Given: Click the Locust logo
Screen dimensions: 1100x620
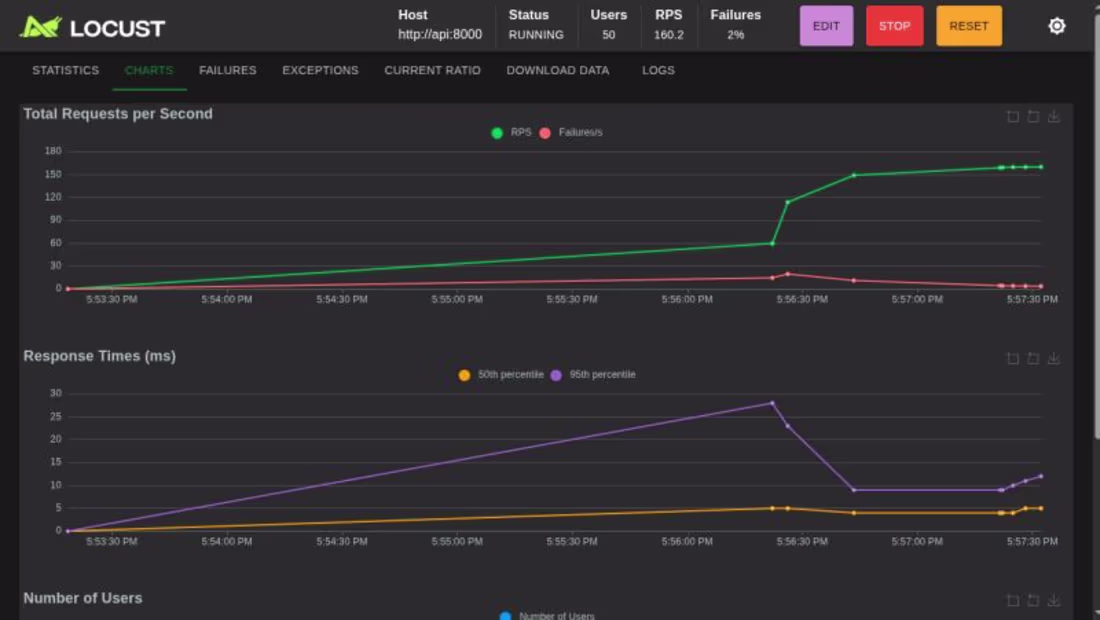Looking at the screenshot, I should tap(92, 27).
